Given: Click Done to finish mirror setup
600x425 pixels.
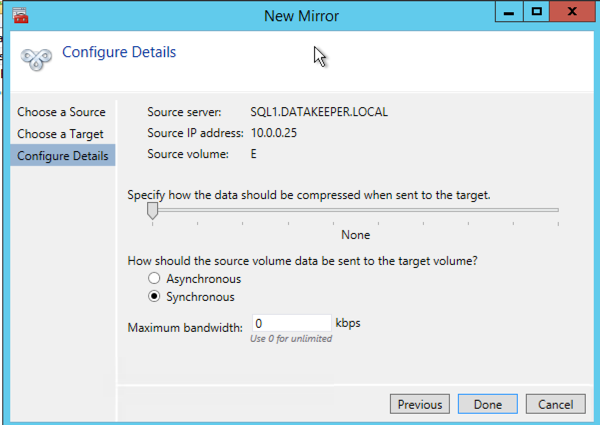Looking at the screenshot, I should [487, 405].
